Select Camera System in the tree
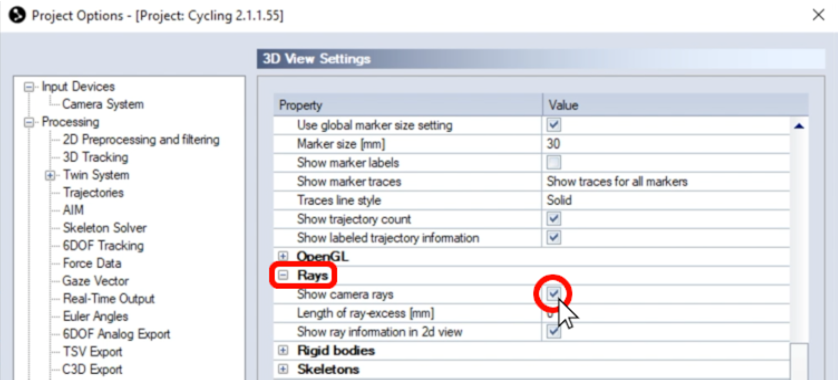Image resolution: width=838 pixels, height=381 pixels. pos(103,104)
